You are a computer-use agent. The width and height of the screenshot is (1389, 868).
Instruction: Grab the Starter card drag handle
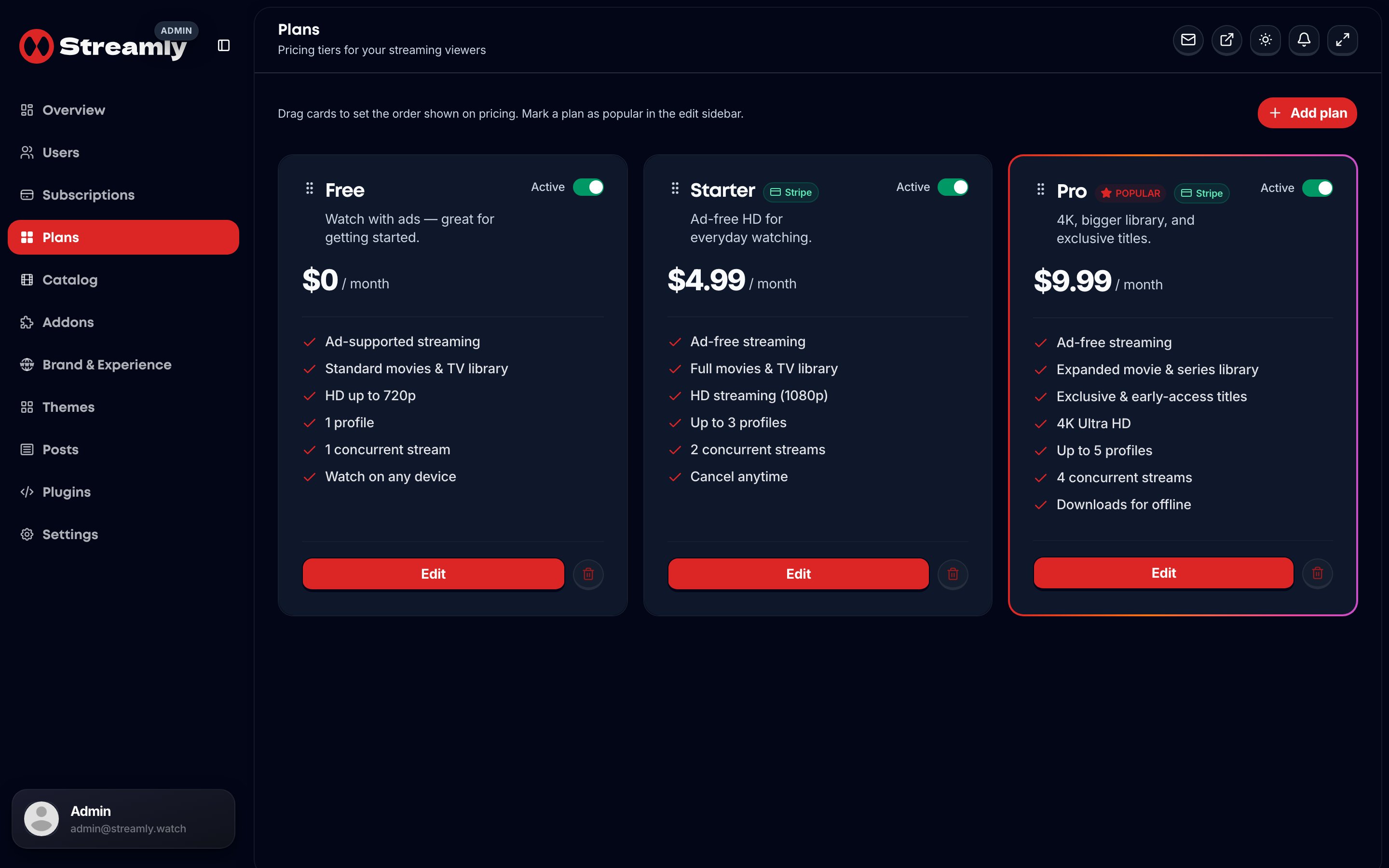(675, 188)
